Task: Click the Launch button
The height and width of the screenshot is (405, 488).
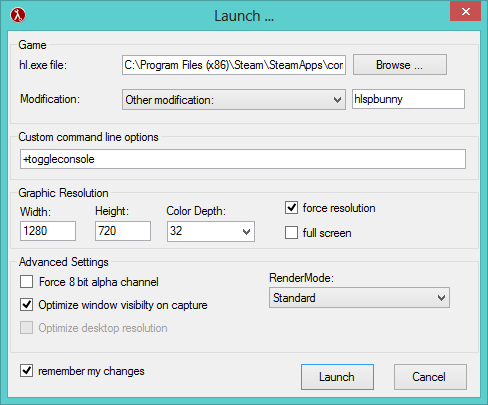Action: (x=337, y=377)
